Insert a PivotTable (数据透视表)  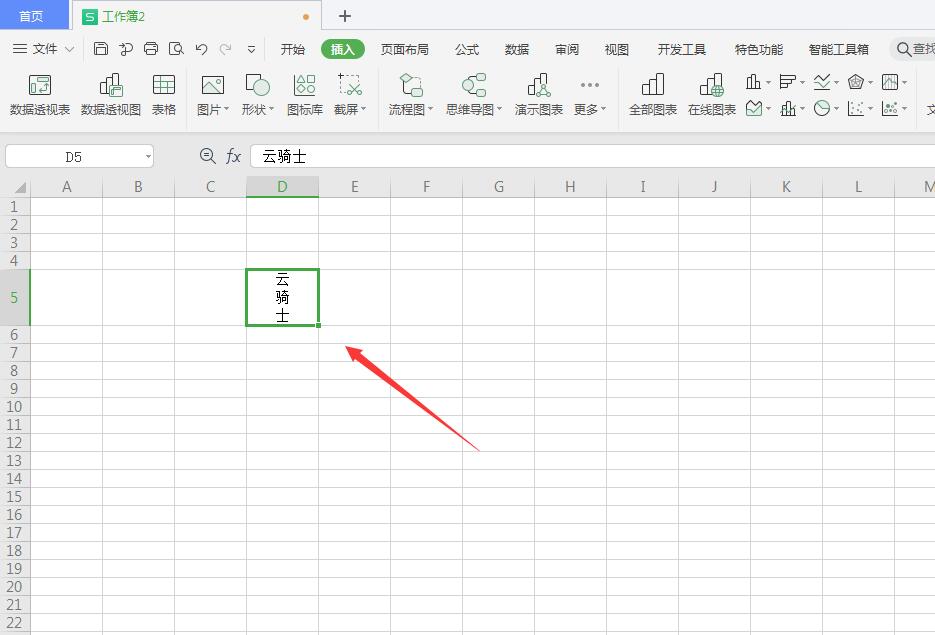39,93
